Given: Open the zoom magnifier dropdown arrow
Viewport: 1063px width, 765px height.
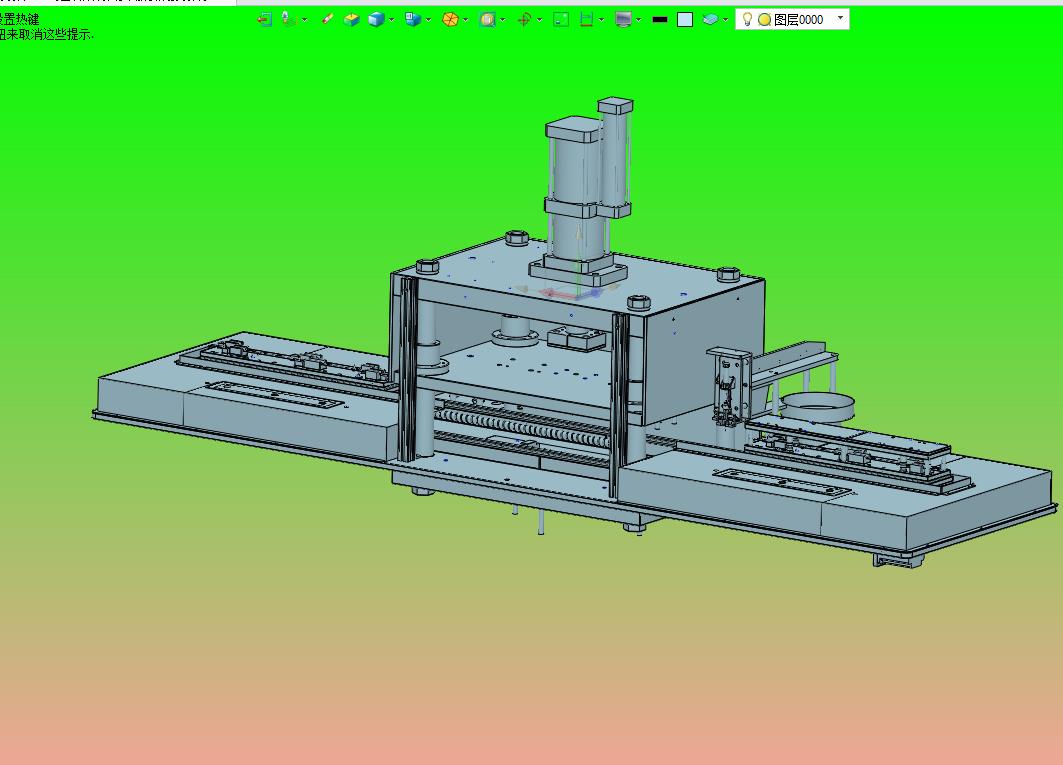Looking at the screenshot, I should pyautogui.click(x=502, y=20).
